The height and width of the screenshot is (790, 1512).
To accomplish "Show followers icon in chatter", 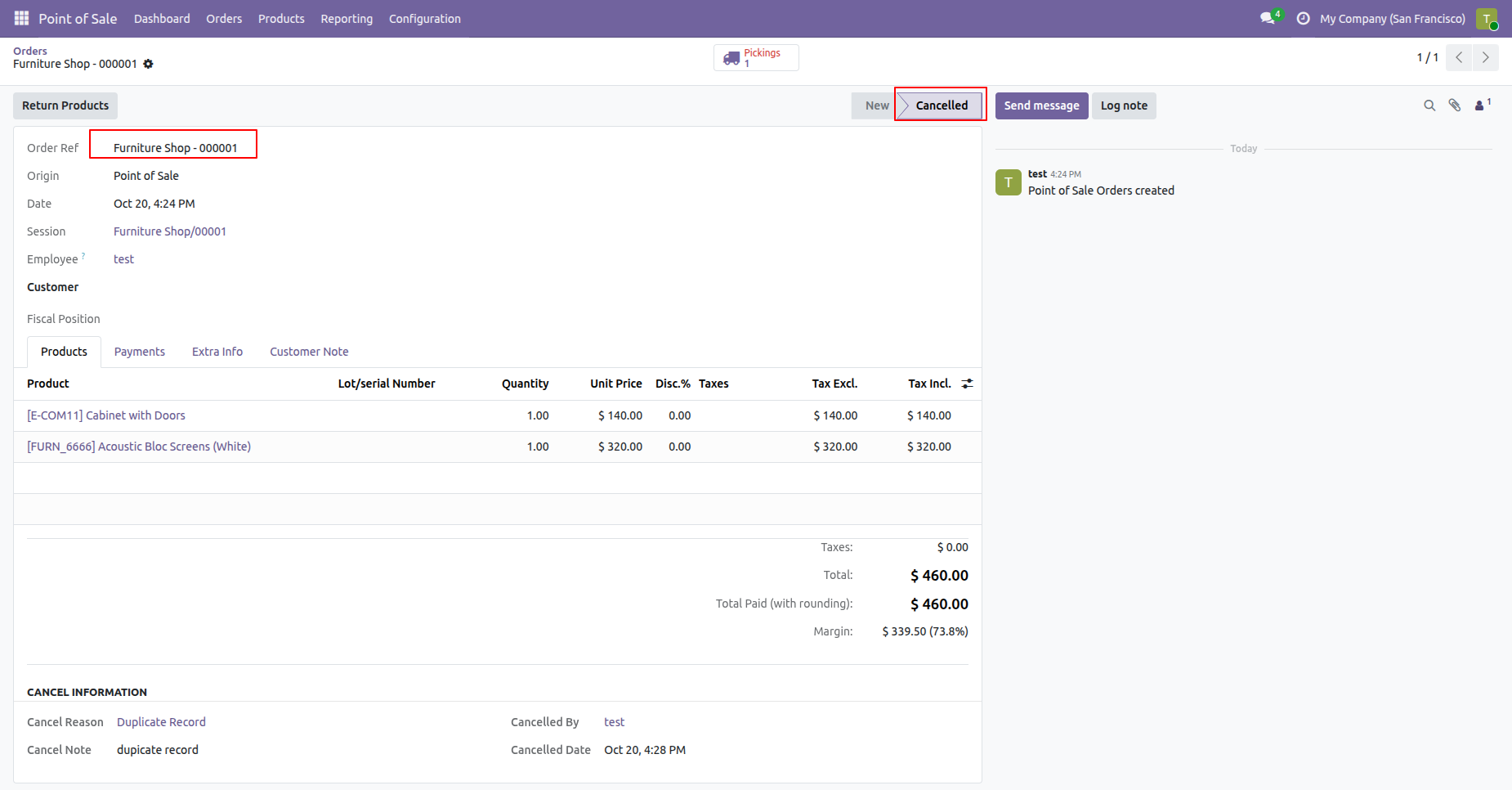I will [x=1483, y=105].
